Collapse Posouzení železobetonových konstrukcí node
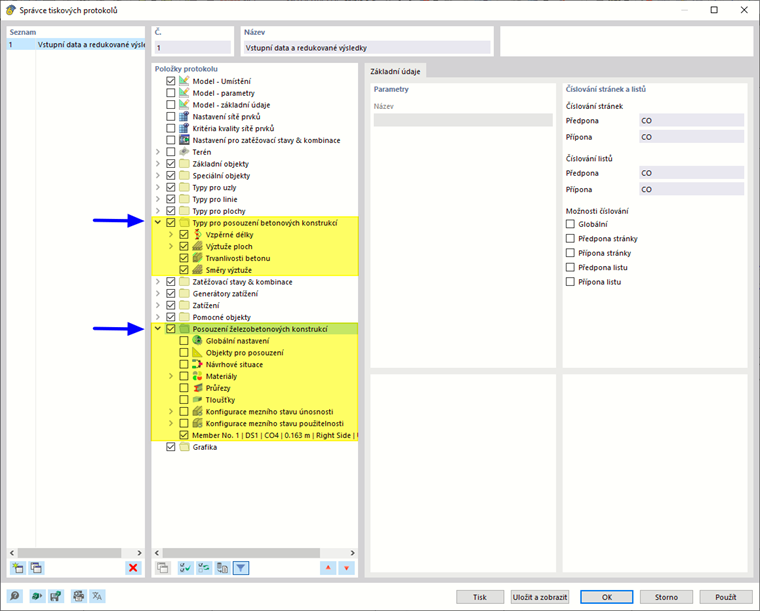 tap(158, 329)
